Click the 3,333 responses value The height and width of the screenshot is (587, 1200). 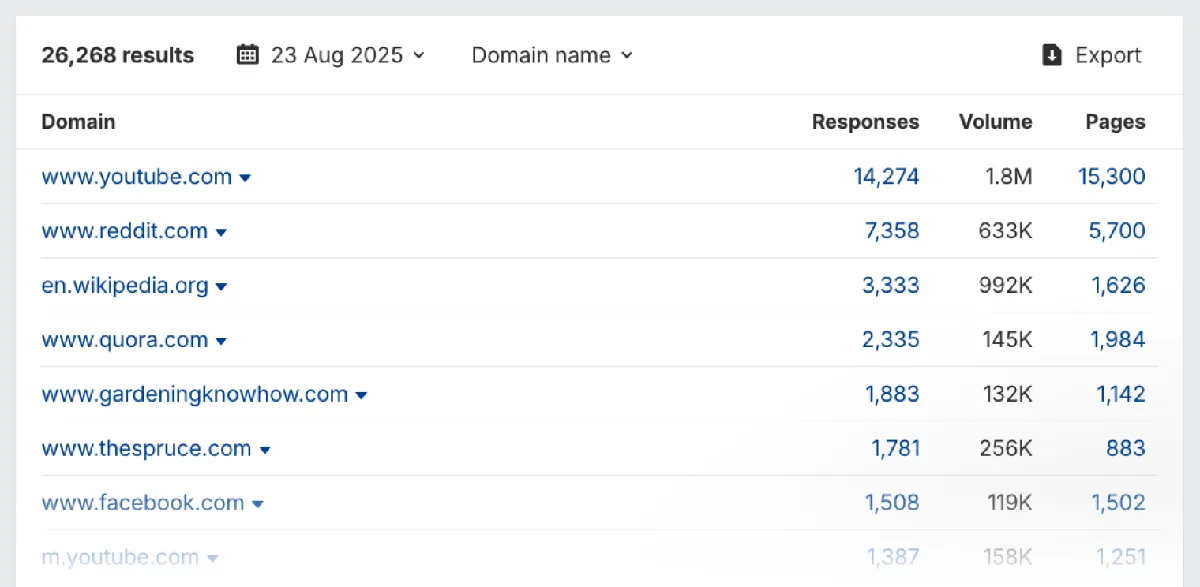click(x=891, y=286)
